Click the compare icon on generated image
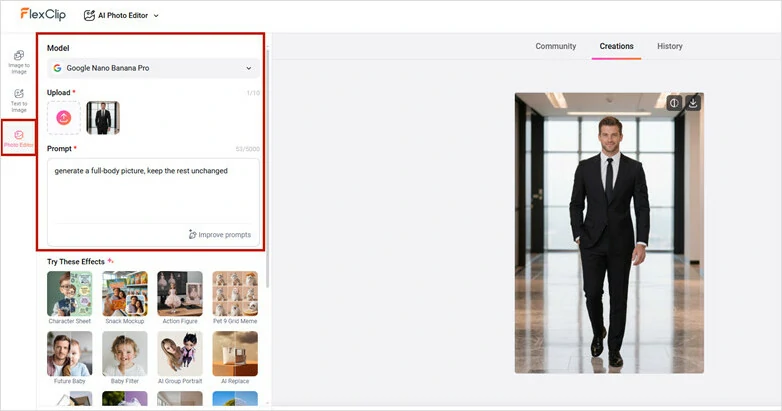The width and height of the screenshot is (782, 411). (674, 103)
